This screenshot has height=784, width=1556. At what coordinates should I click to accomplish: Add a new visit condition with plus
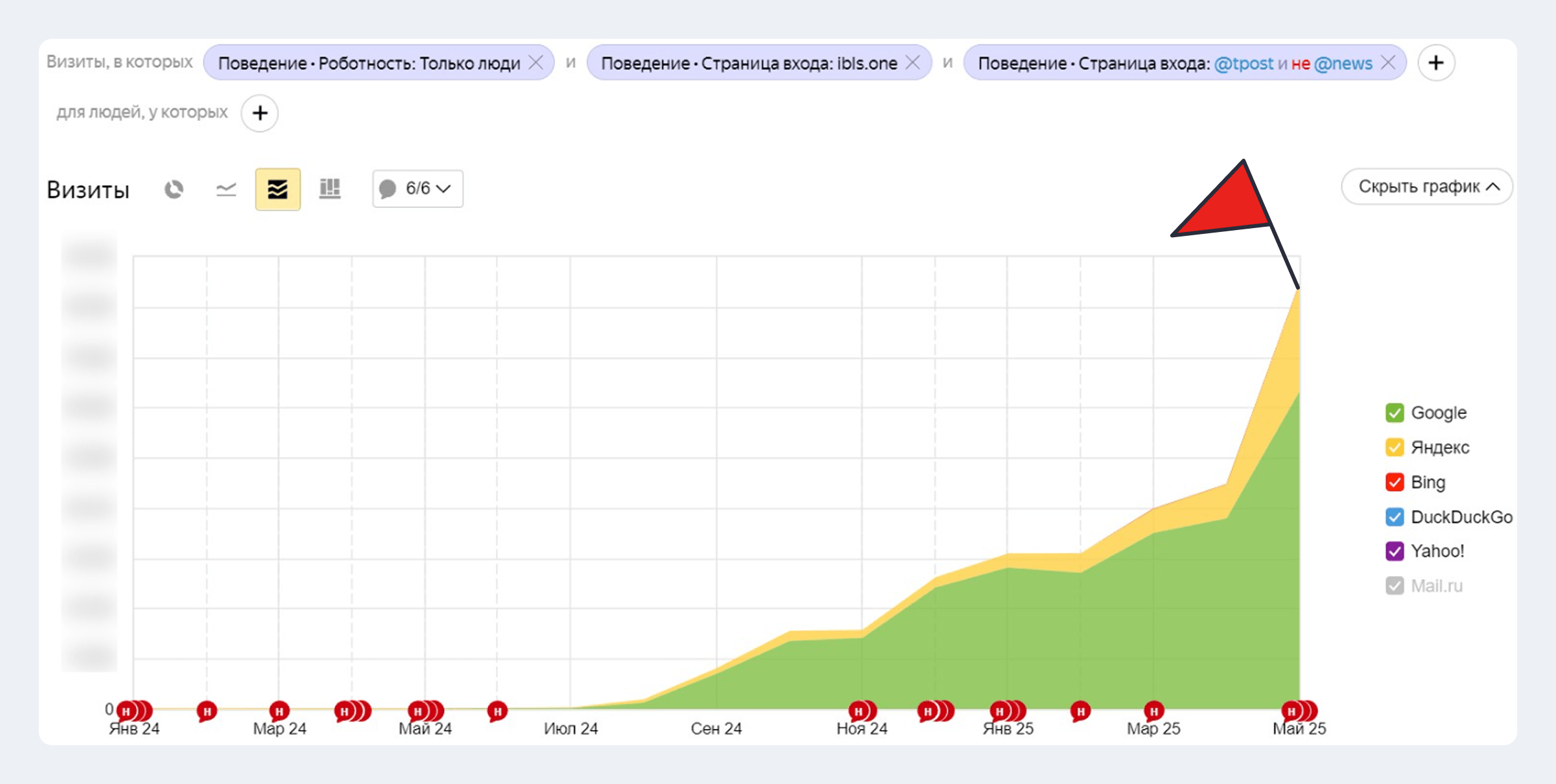pyautogui.click(x=1436, y=63)
